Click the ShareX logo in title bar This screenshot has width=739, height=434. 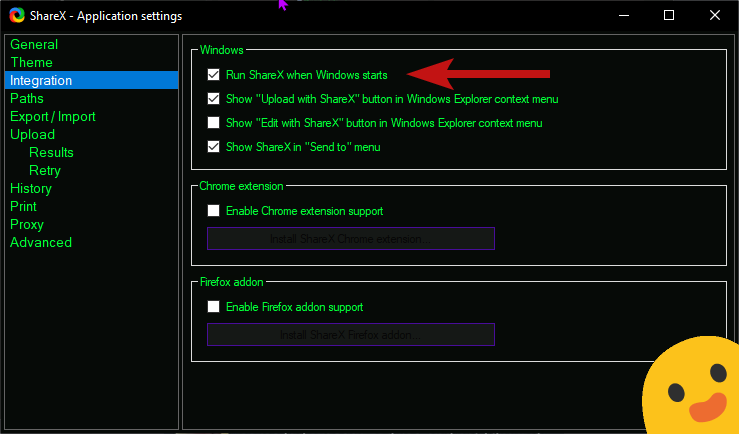17,15
